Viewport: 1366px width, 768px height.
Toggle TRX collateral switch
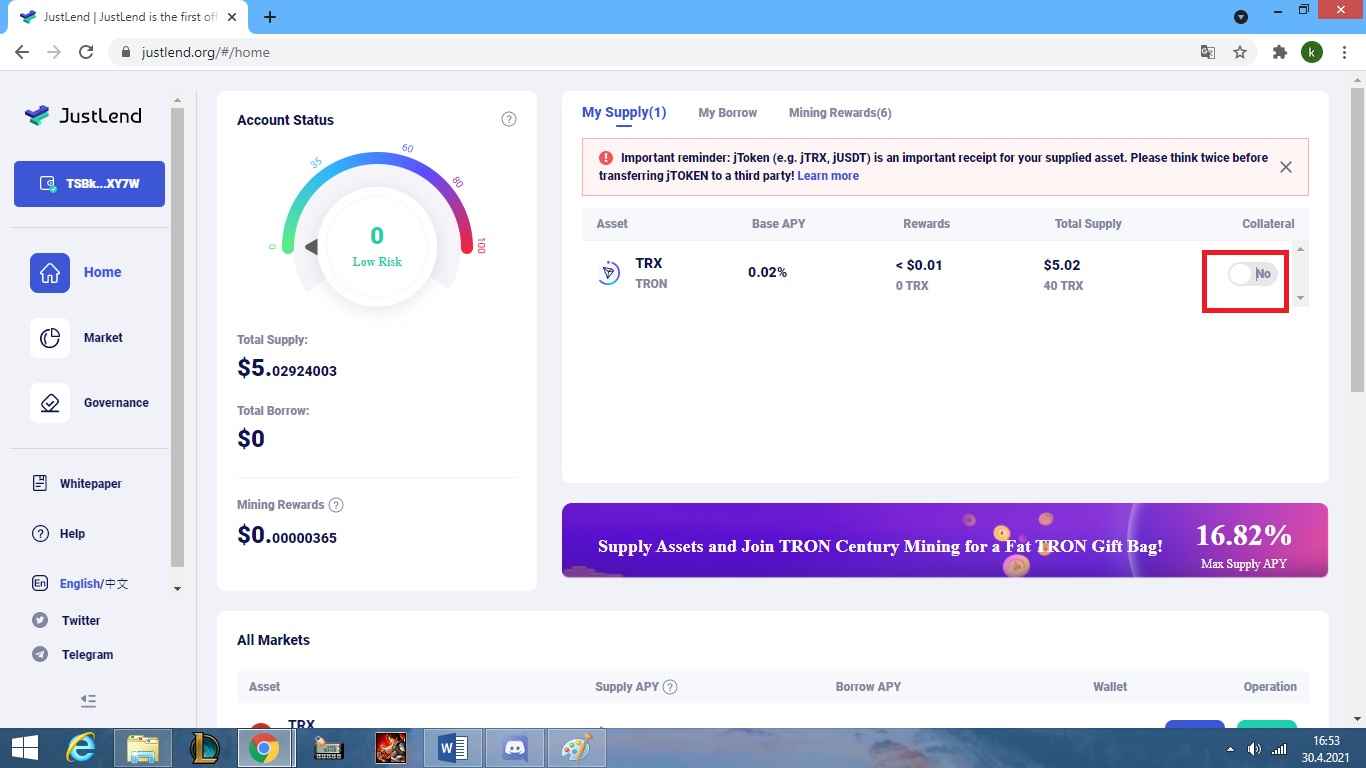(x=1253, y=274)
